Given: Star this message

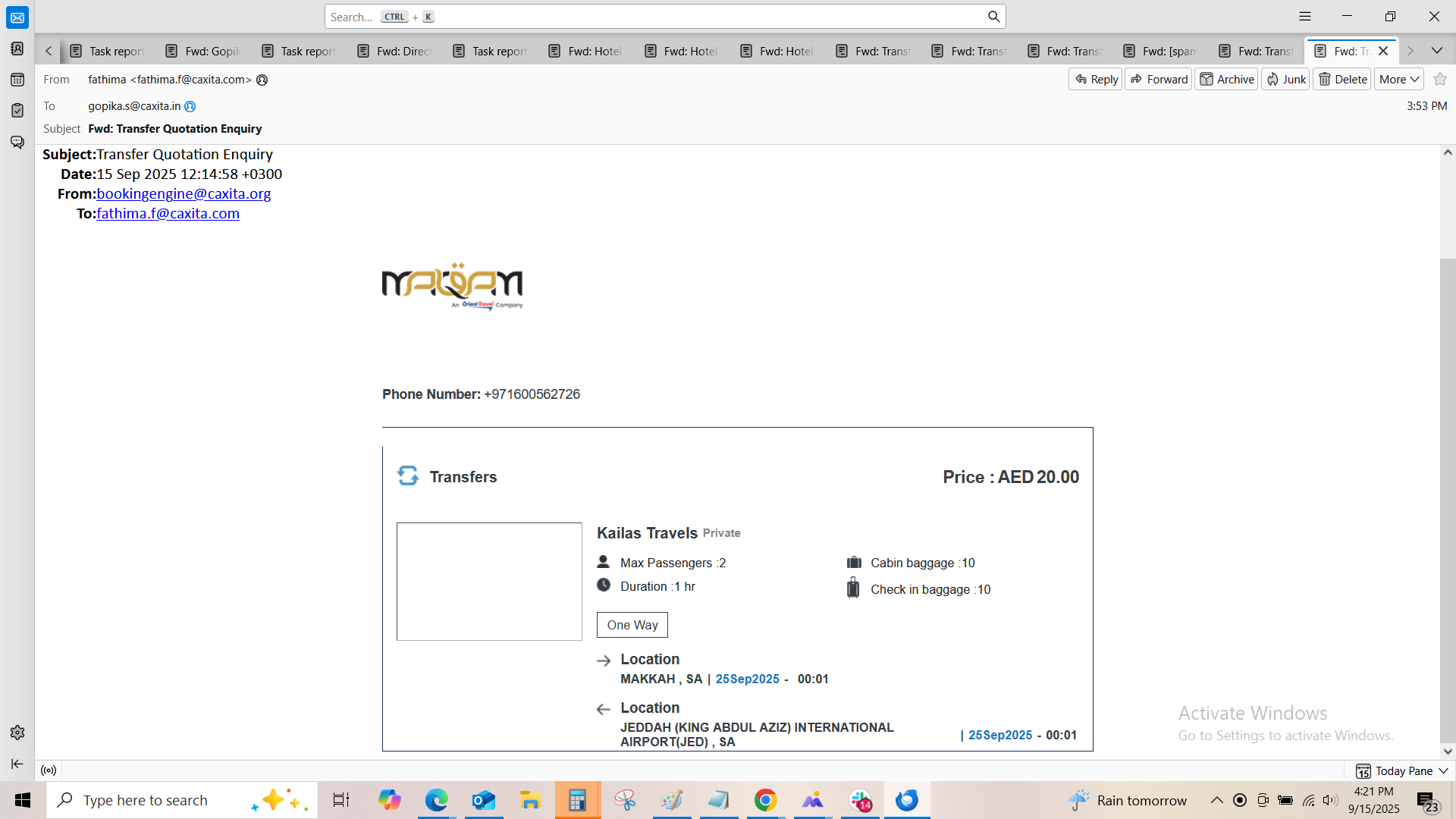Looking at the screenshot, I should coord(1440,79).
